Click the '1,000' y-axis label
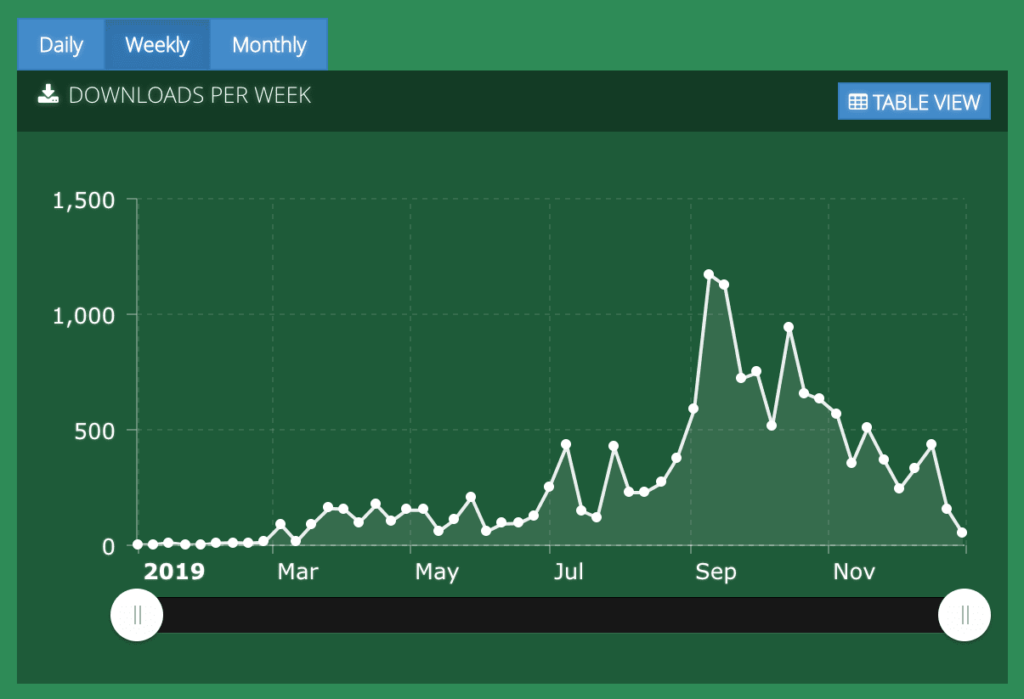 tap(84, 316)
